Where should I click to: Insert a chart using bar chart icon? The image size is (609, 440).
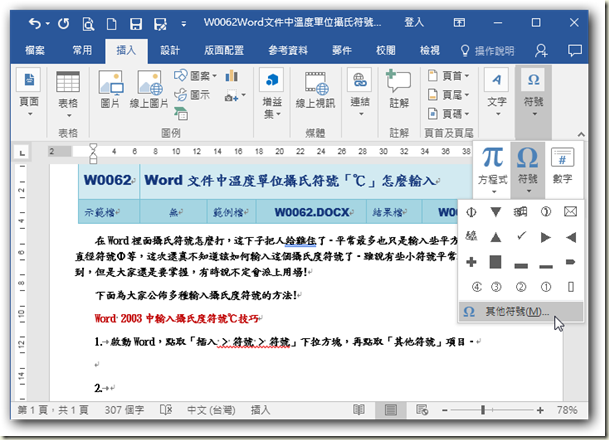(231, 75)
